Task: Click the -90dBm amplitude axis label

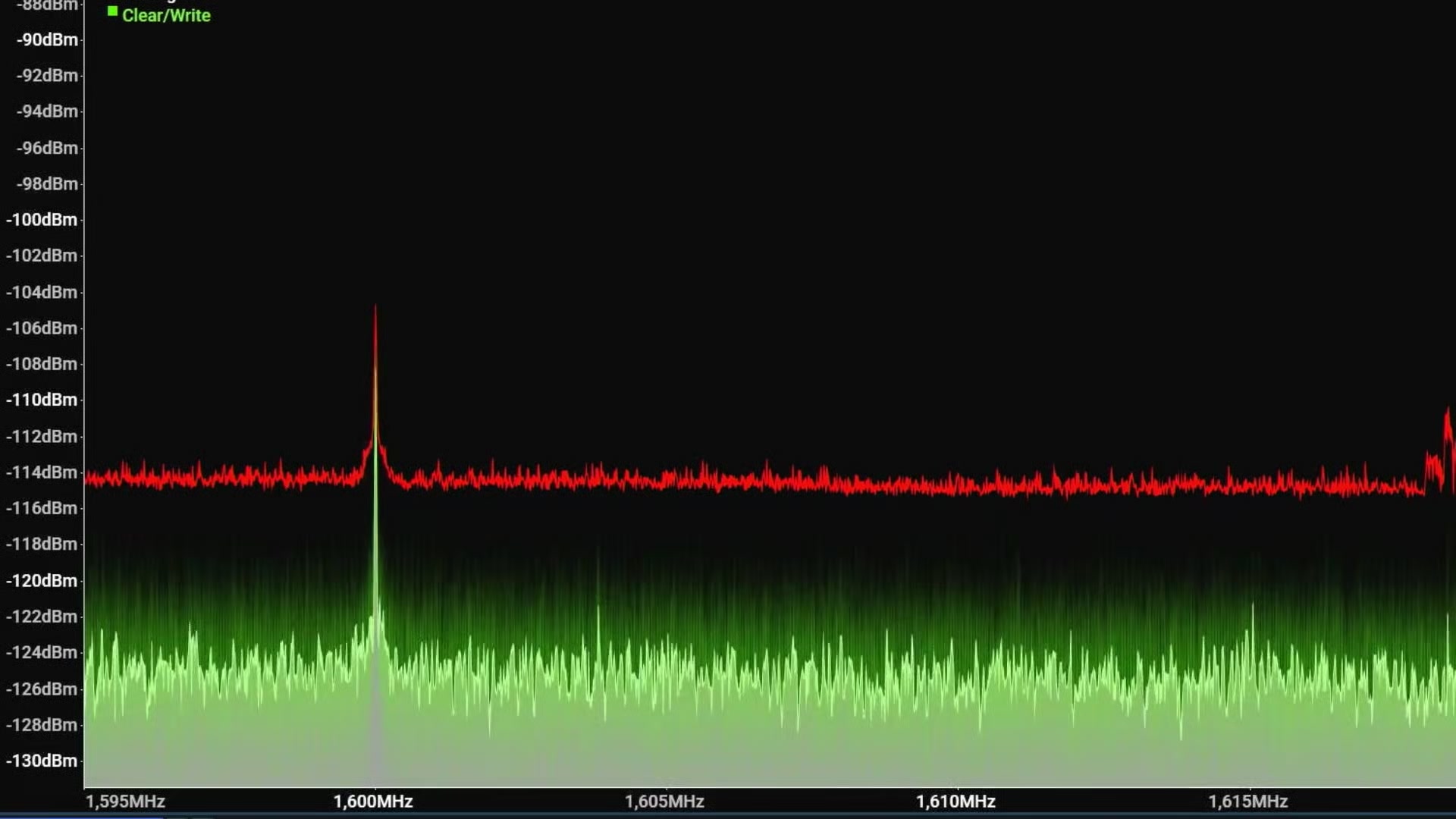Action: (x=47, y=39)
